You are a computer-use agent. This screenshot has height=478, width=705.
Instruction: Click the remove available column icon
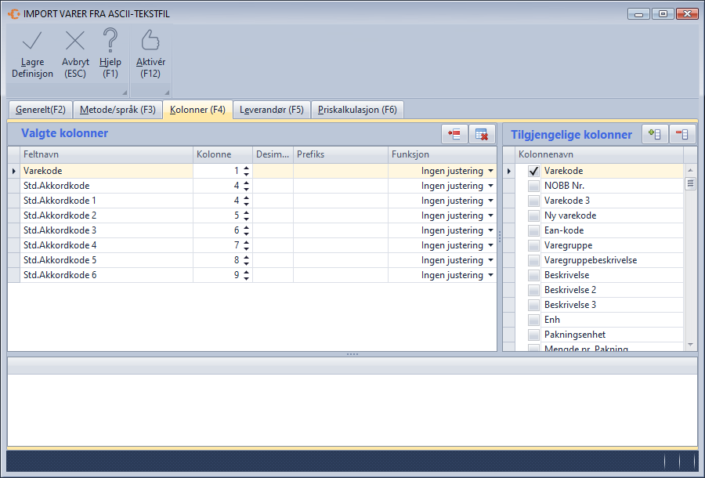pos(682,134)
